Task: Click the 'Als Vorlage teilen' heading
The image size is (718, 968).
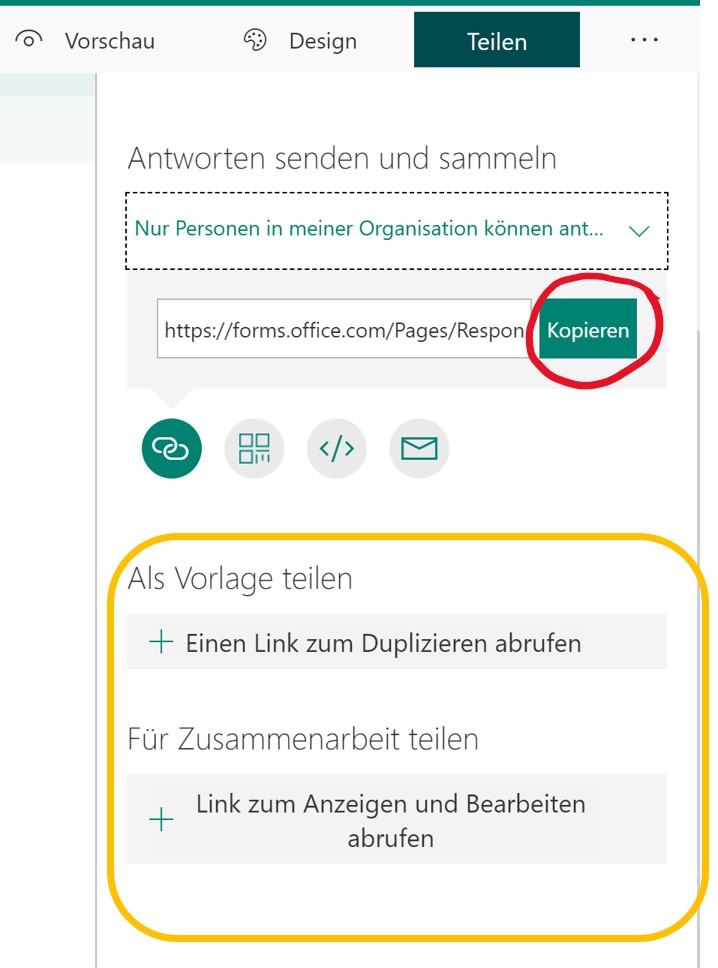Action: pyautogui.click(x=240, y=579)
